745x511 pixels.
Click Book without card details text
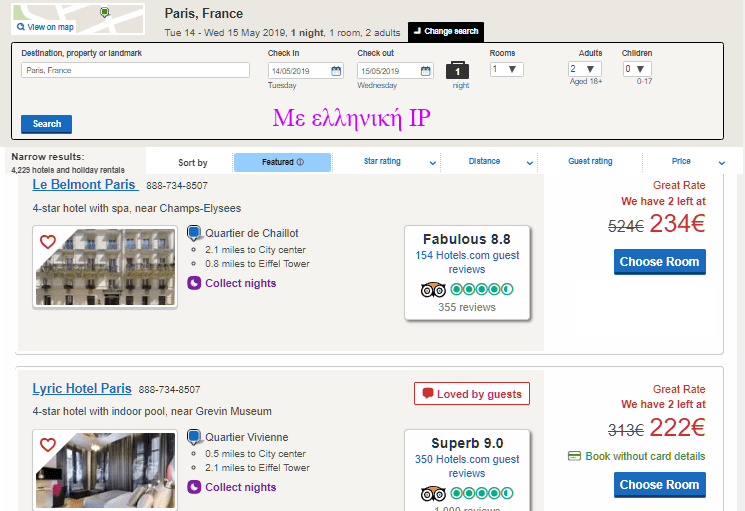pos(645,456)
